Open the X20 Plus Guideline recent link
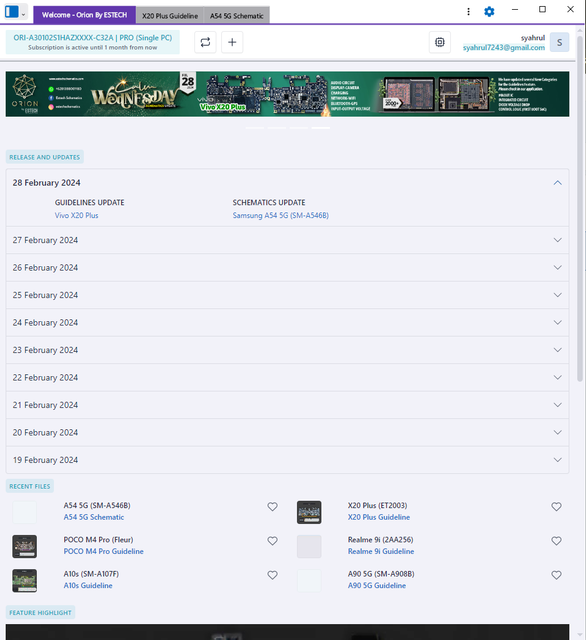Image resolution: width=586 pixels, height=640 pixels. pyautogui.click(x=379, y=517)
